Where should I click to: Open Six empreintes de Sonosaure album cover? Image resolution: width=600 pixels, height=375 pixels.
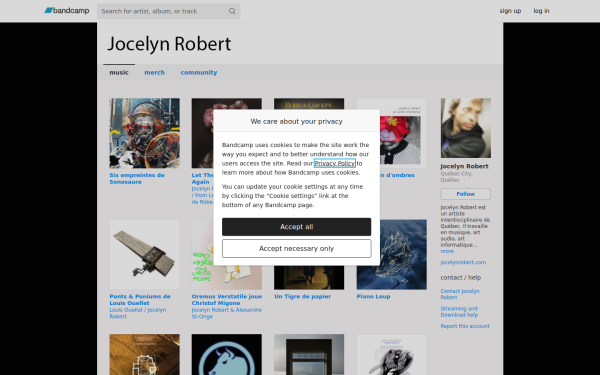145,133
